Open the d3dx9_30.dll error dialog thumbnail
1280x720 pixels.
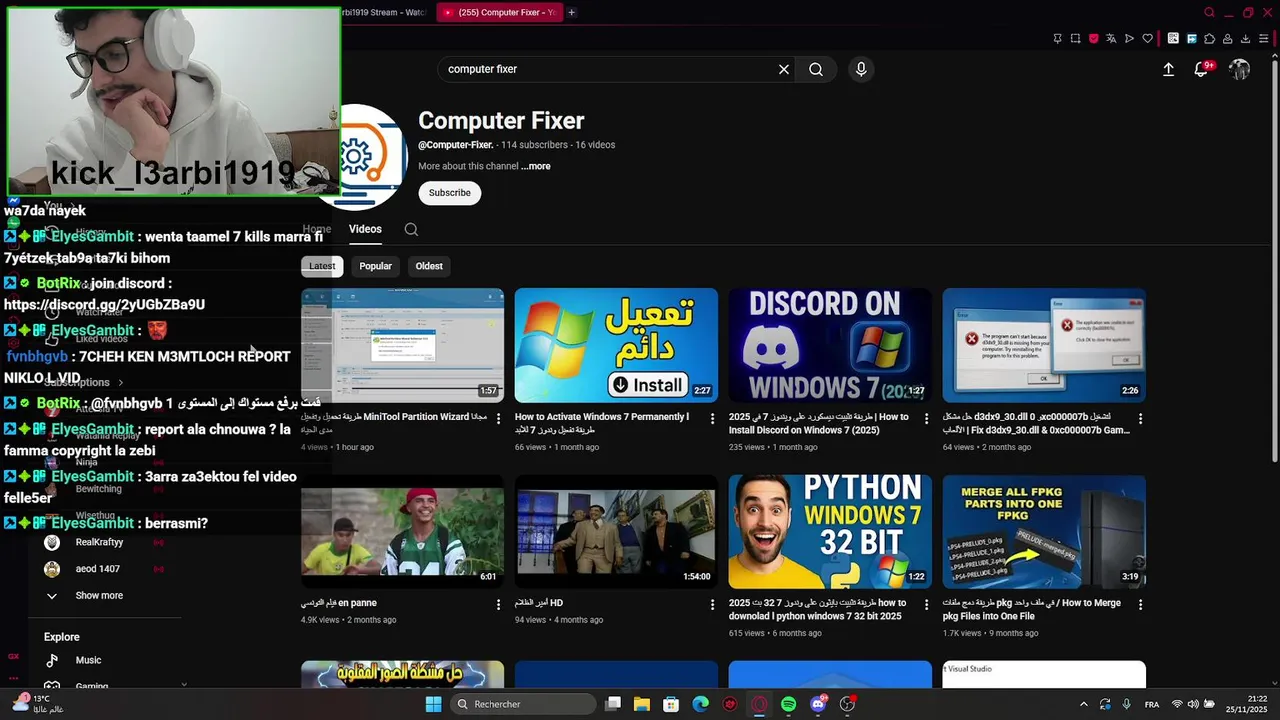1044,345
